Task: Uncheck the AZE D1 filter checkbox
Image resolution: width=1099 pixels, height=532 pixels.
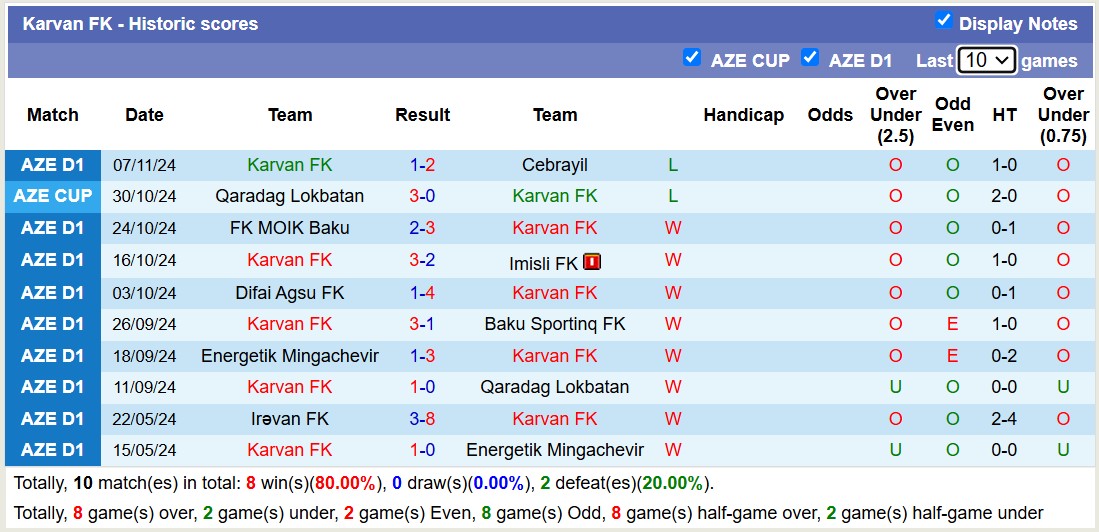Action: pyautogui.click(x=810, y=58)
